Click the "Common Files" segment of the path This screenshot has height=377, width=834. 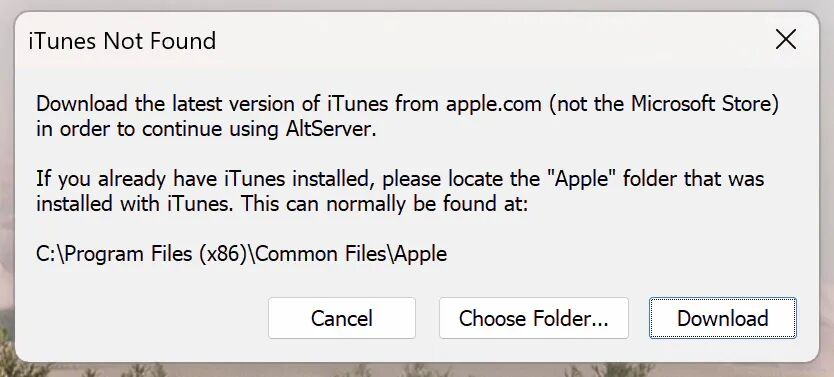point(322,254)
